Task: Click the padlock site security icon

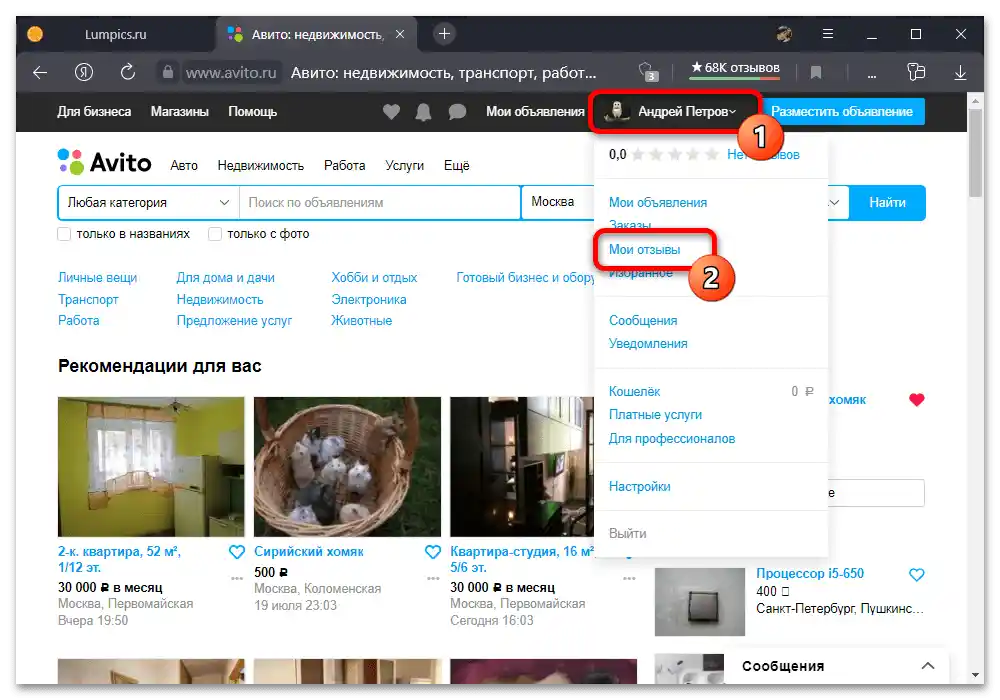Action: pyautogui.click(x=167, y=72)
